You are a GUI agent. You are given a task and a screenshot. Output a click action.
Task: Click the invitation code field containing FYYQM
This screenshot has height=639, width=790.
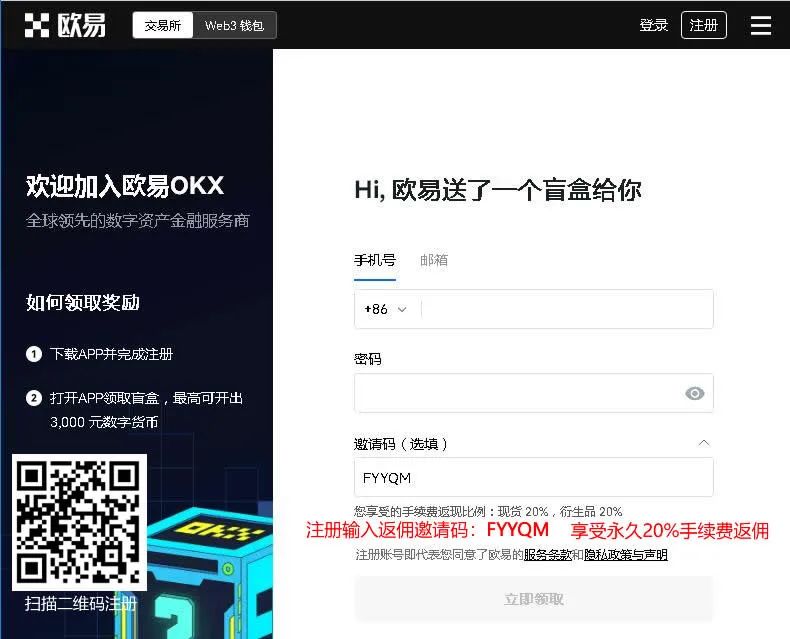(x=534, y=477)
